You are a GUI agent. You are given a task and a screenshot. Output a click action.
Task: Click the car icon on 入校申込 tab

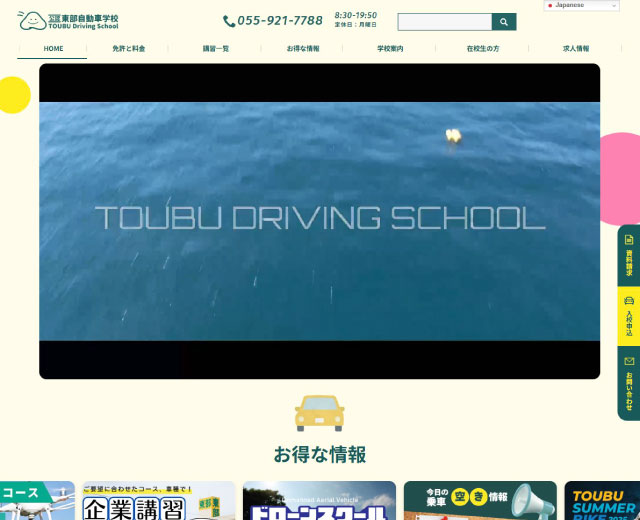(629, 301)
